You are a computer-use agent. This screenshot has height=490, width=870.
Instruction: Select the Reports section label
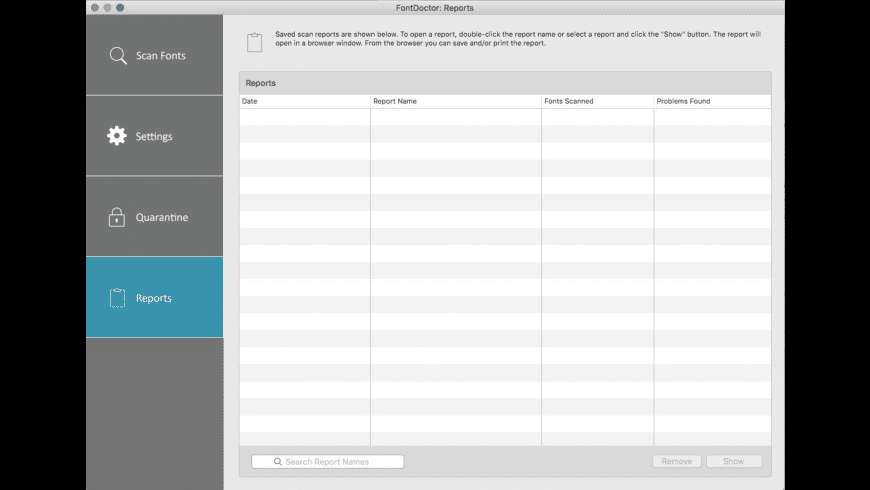coord(154,298)
